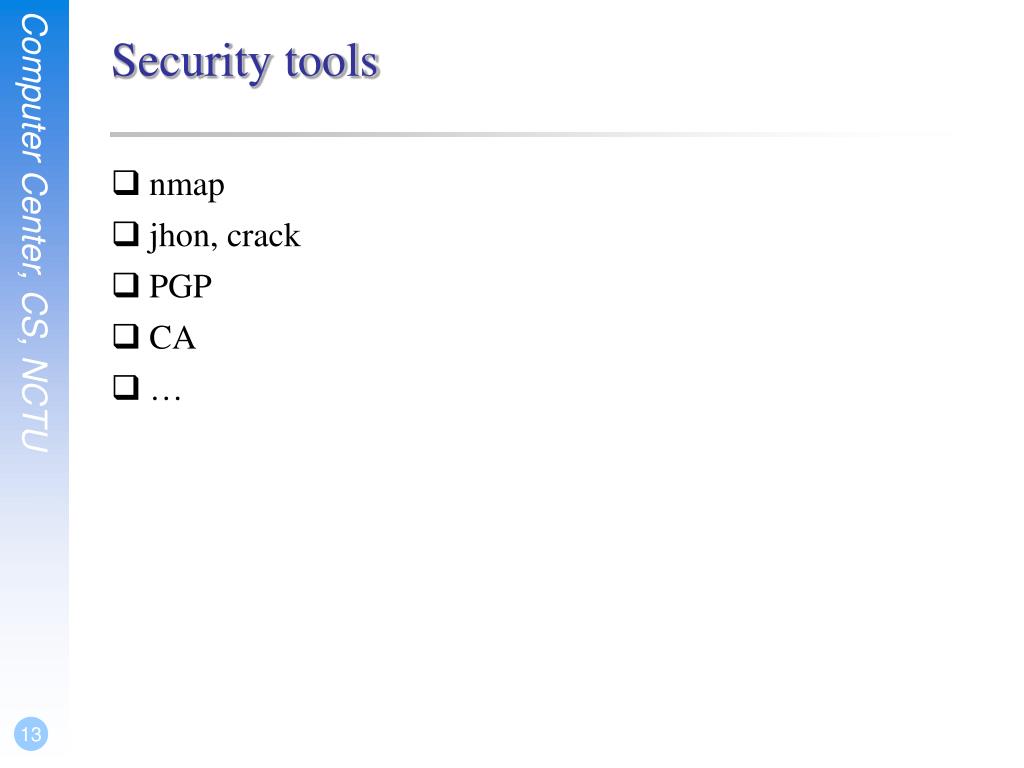This screenshot has height=768, width=1024.
Task: Click the word crack in second bullet
Action: tap(264, 235)
